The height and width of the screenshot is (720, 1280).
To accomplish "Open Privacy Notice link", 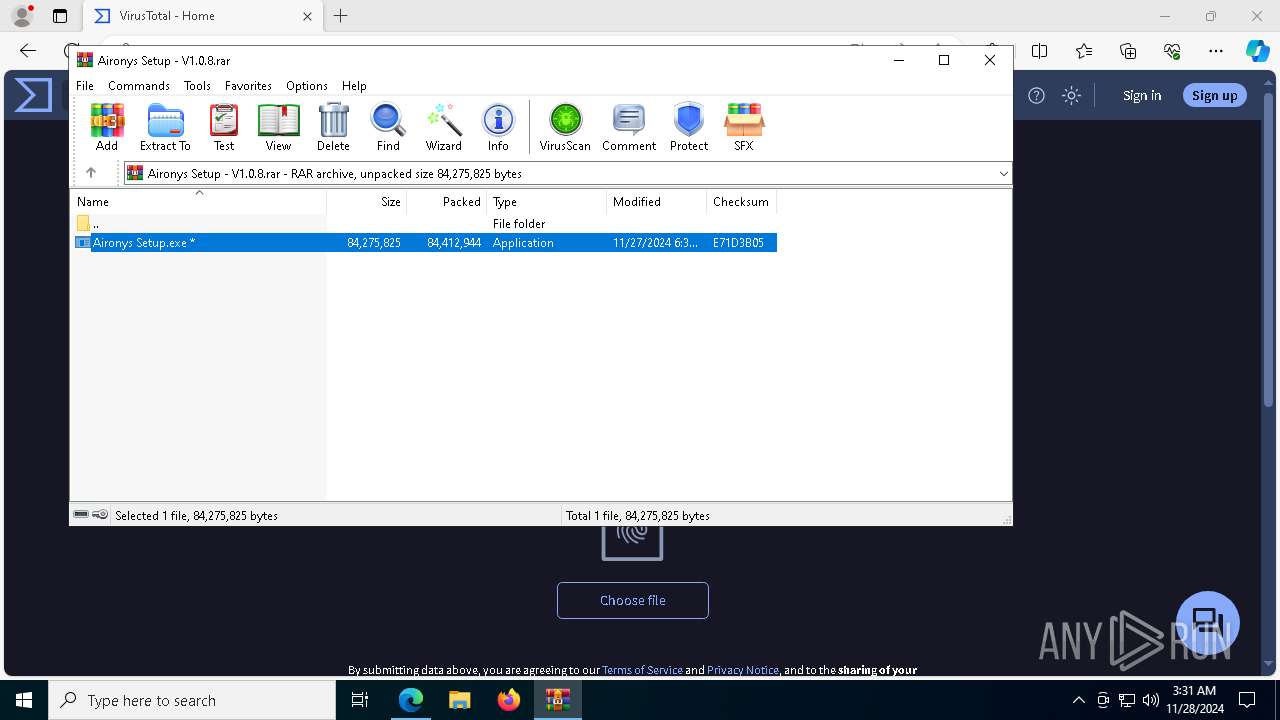I will tap(743, 670).
